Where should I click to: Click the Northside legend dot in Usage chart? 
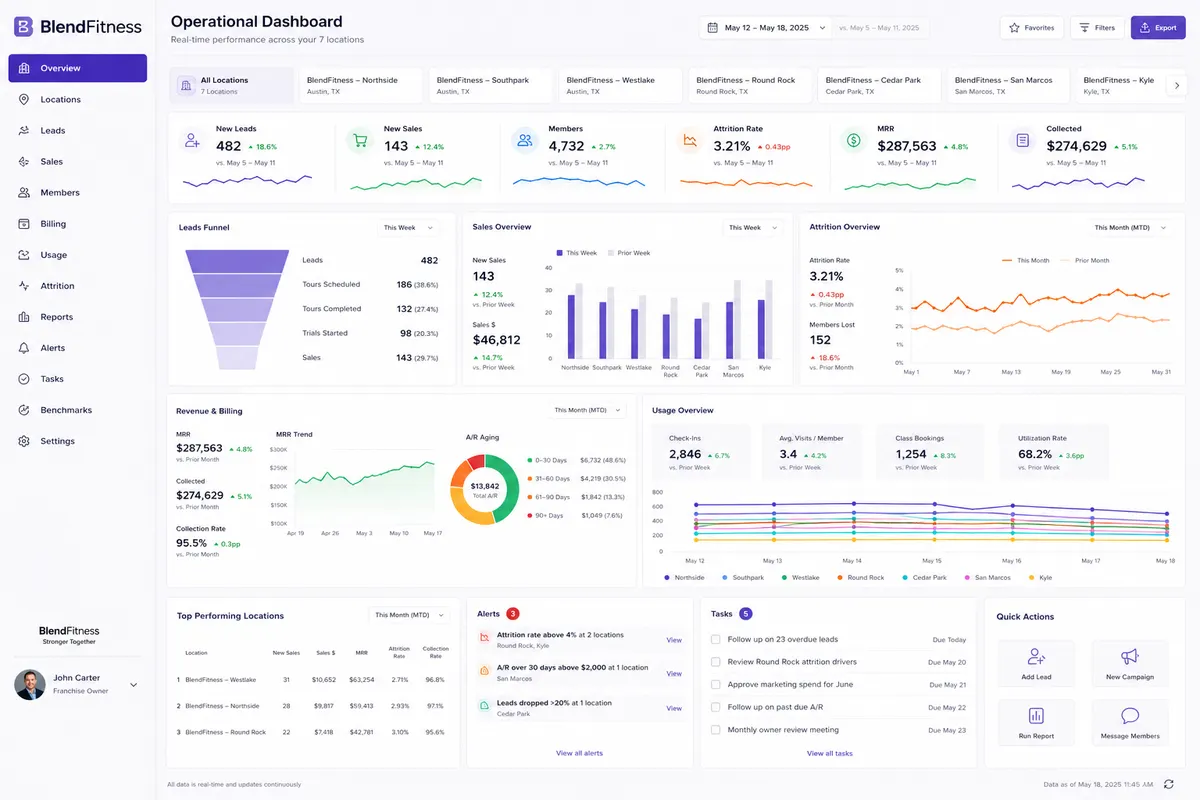667,577
